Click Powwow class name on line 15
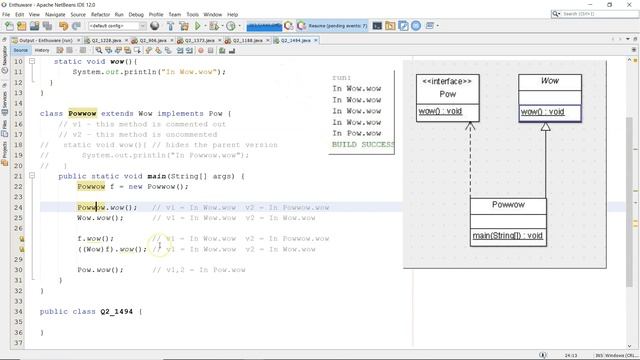 [82, 113]
